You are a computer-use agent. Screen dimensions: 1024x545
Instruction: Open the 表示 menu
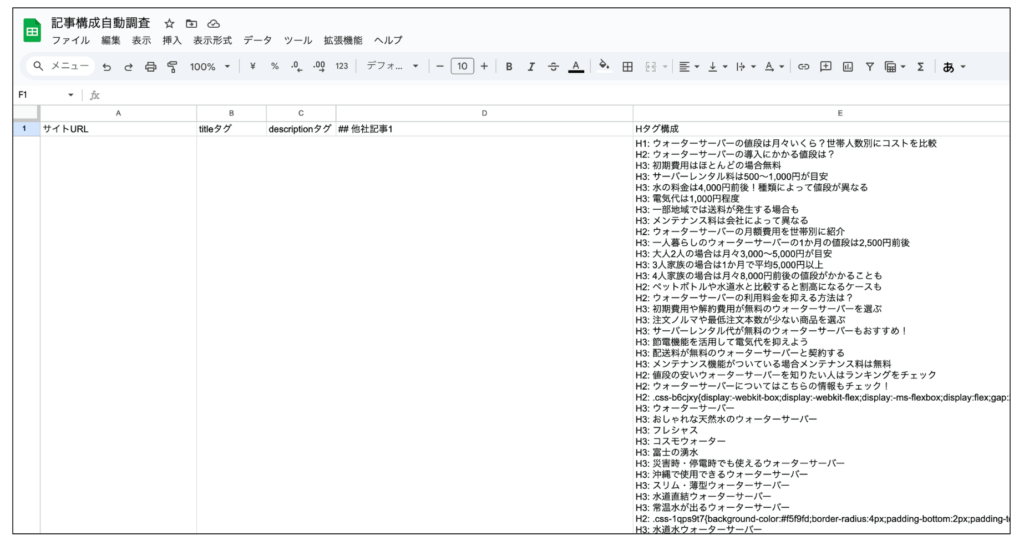[141, 40]
